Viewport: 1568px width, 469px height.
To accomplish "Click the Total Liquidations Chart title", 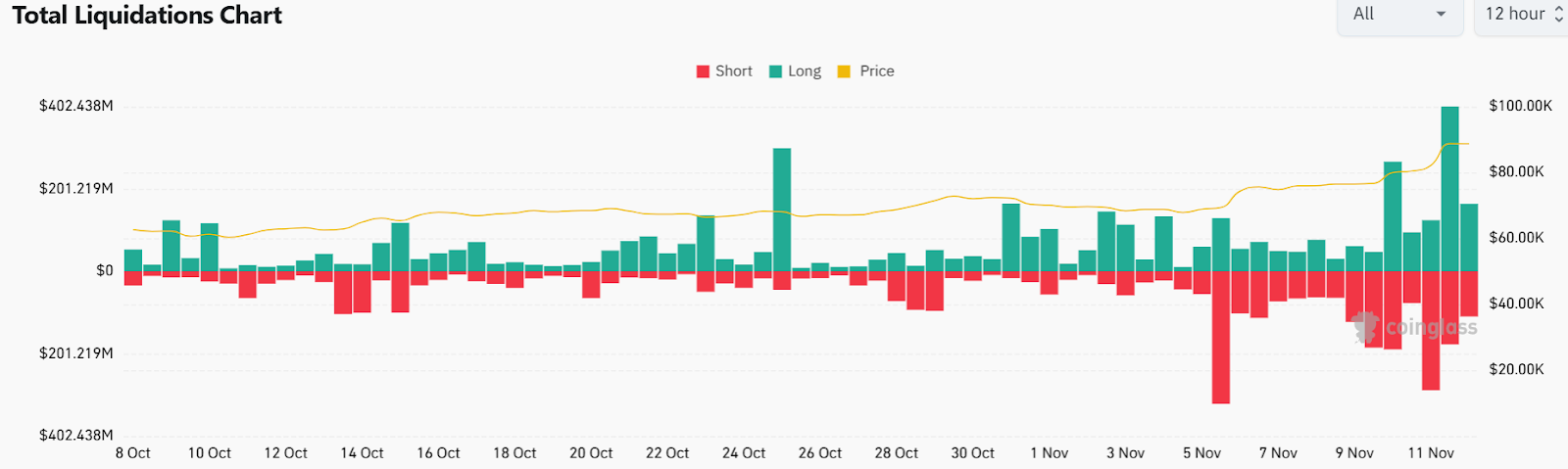I will [x=147, y=16].
